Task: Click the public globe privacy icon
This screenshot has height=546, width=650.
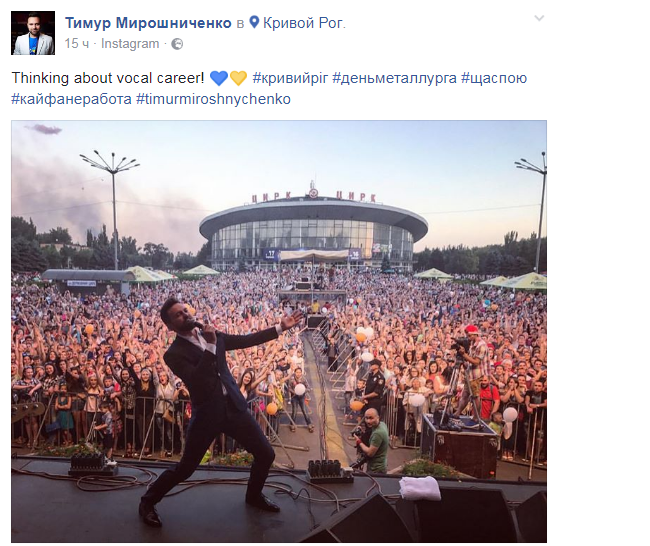Action: coord(177,44)
